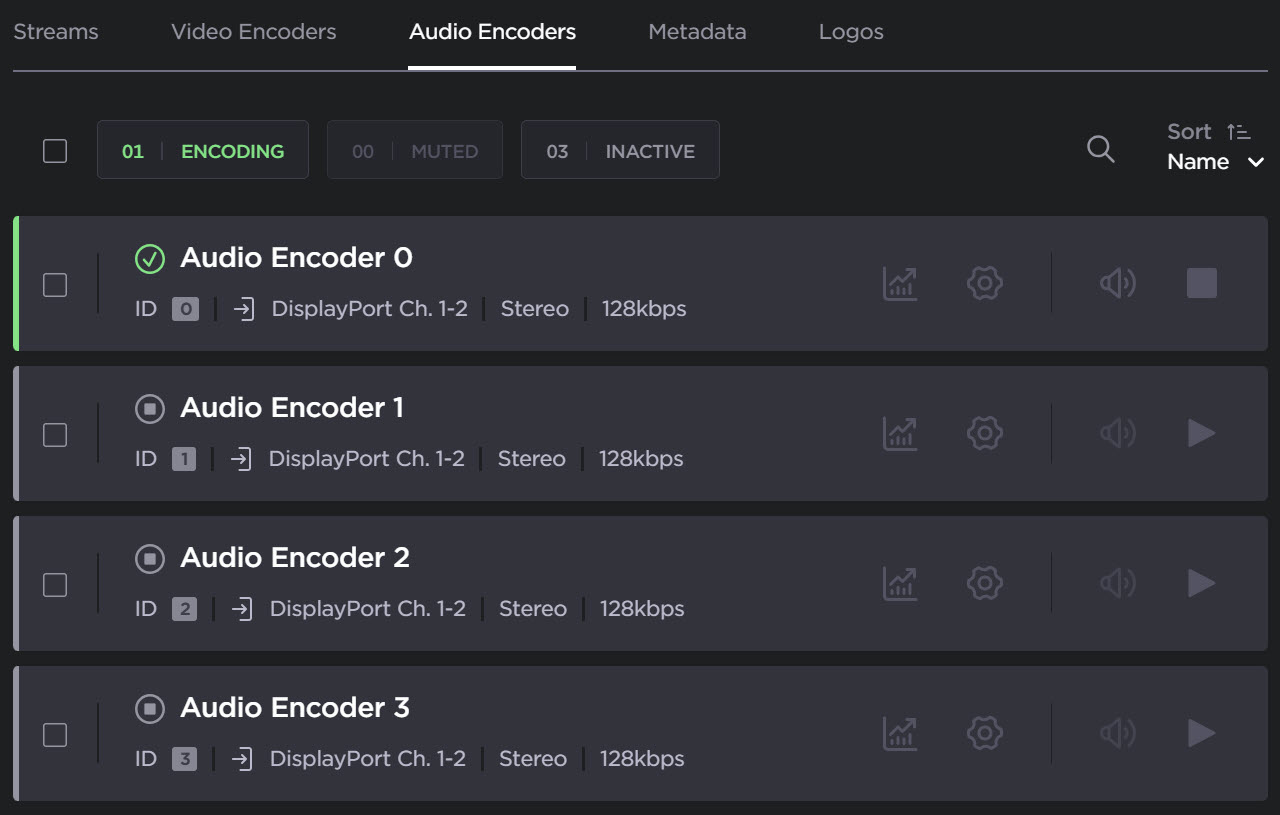Open statistics chart for Audio Encoder 1
The width and height of the screenshot is (1280, 815).
click(900, 433)
